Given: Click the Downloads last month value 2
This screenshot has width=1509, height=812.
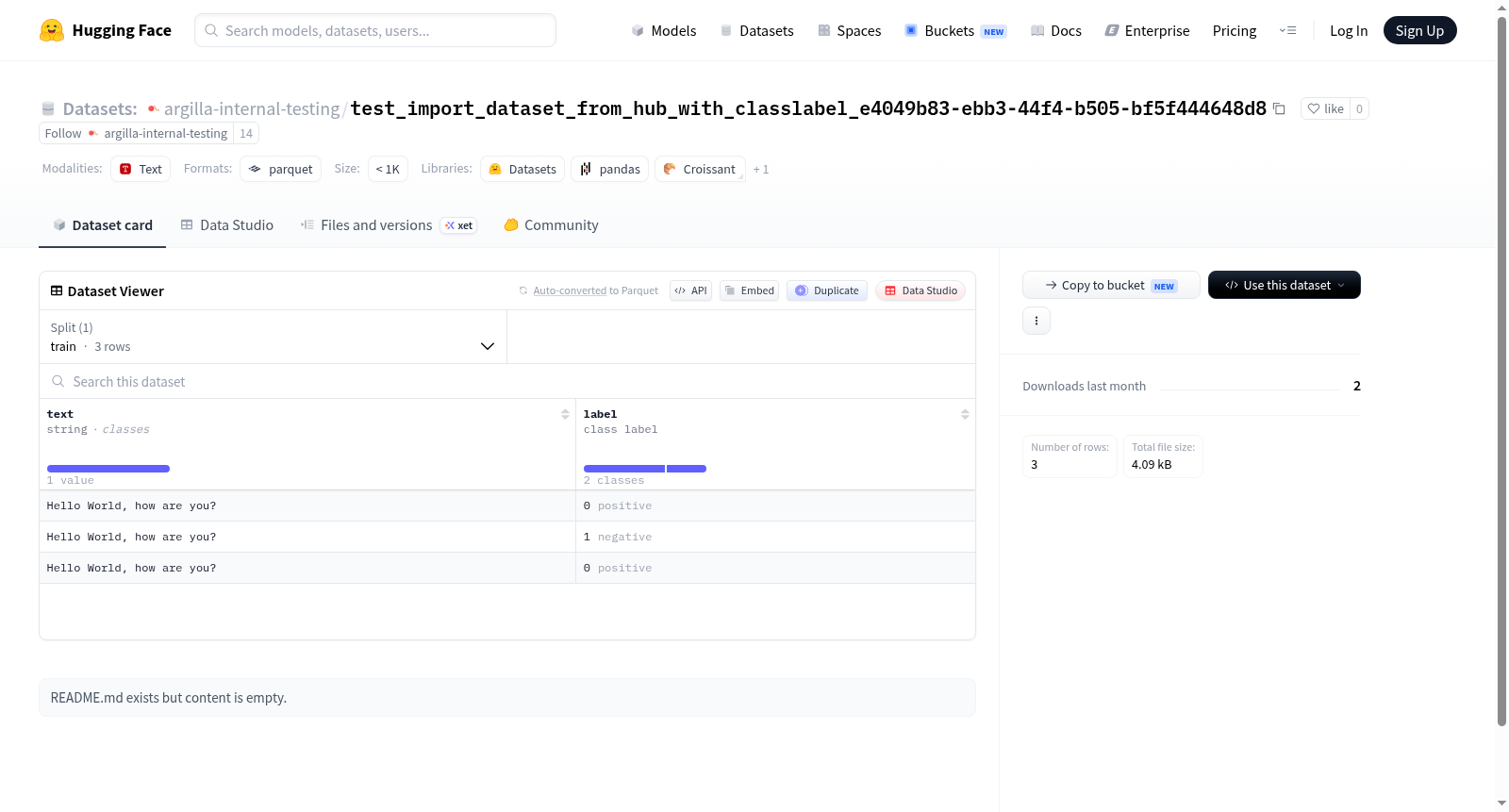Looking at the screenshot, I should click(1357, 386).
